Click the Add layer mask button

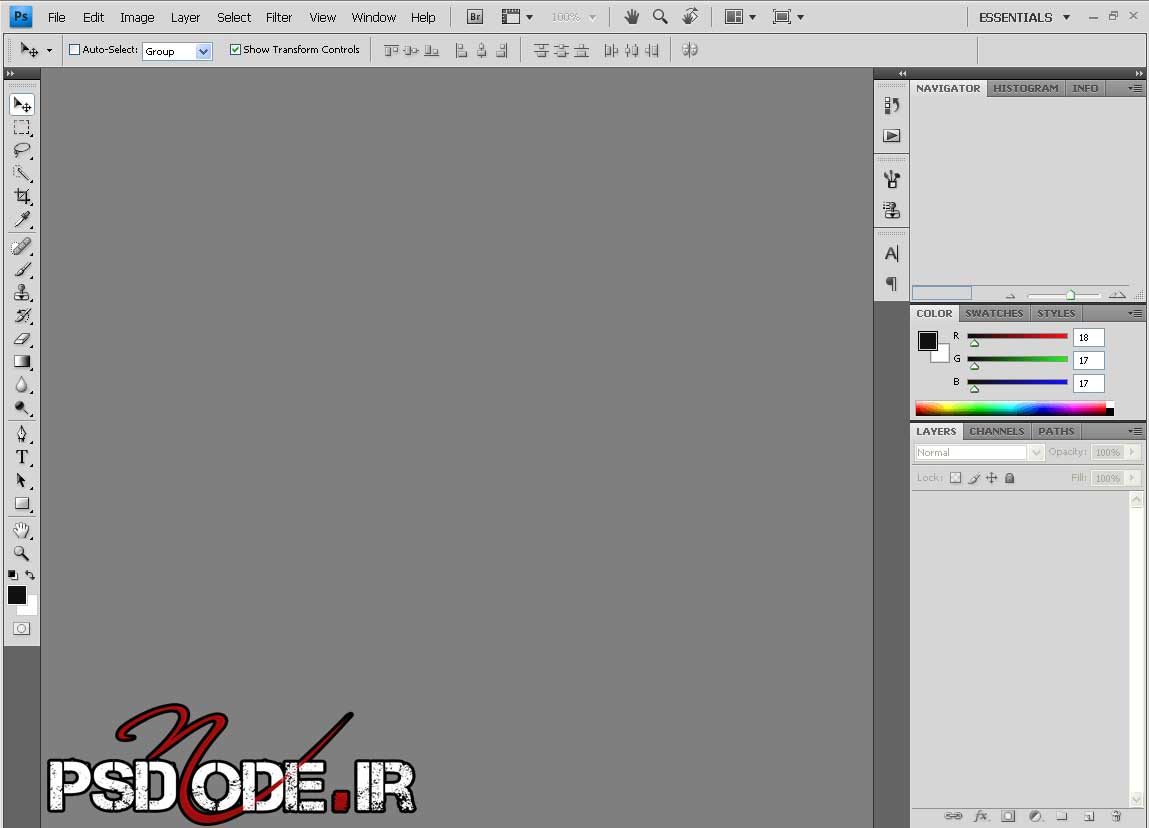1008,816
